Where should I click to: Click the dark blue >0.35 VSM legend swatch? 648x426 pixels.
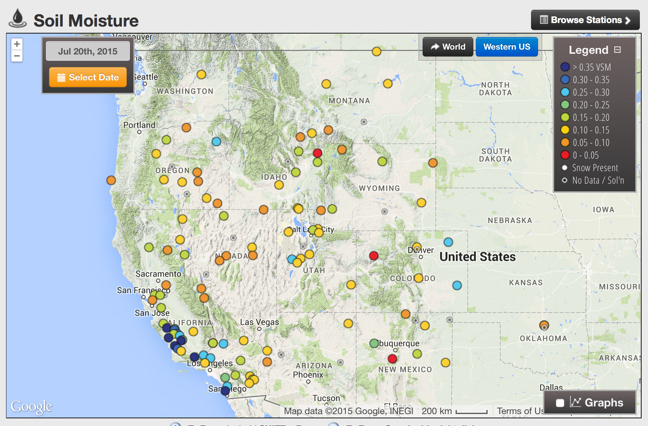tap(565, 68)
